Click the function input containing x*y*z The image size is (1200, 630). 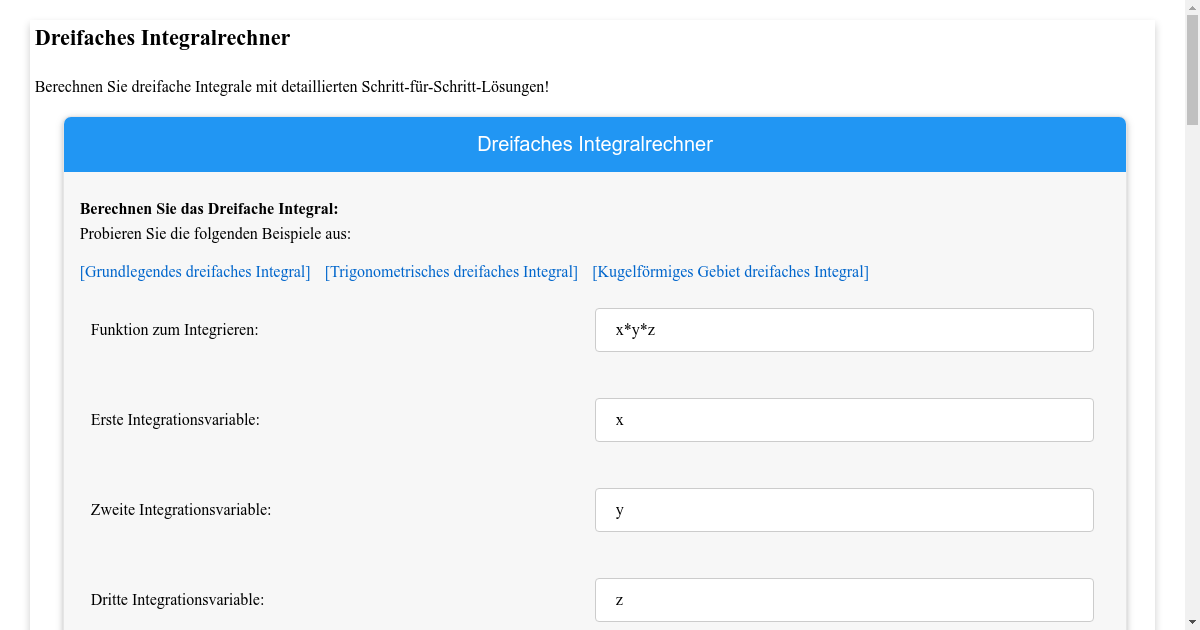844,329
